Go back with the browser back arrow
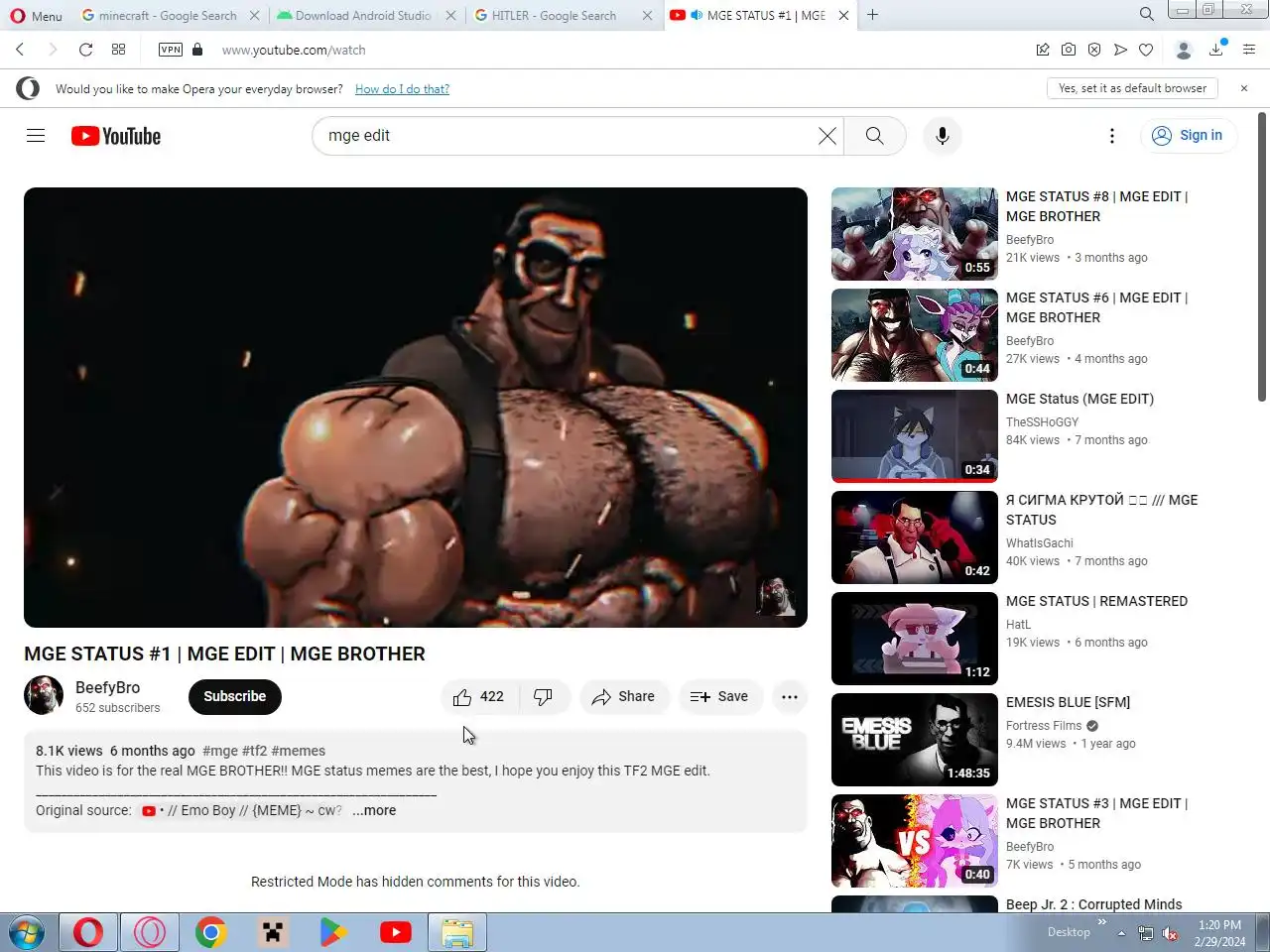Screen dimensions: 1270x952 coord(20,50)
